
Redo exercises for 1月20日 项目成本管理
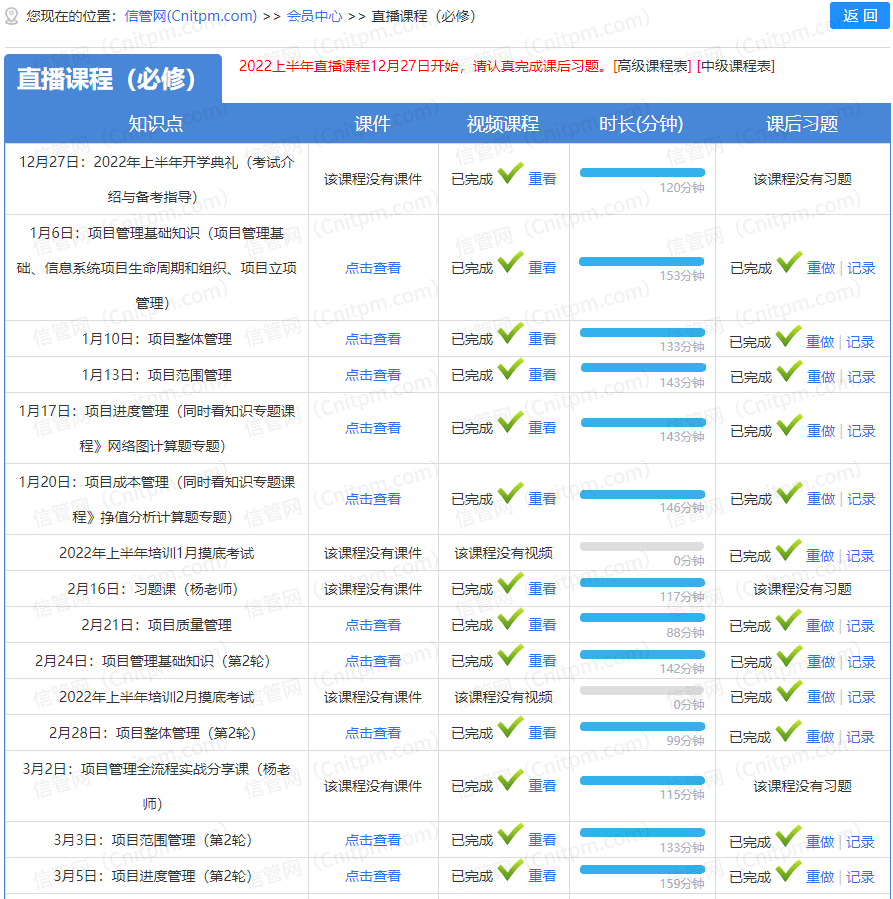pyautogui.click(x=820, y=499)
